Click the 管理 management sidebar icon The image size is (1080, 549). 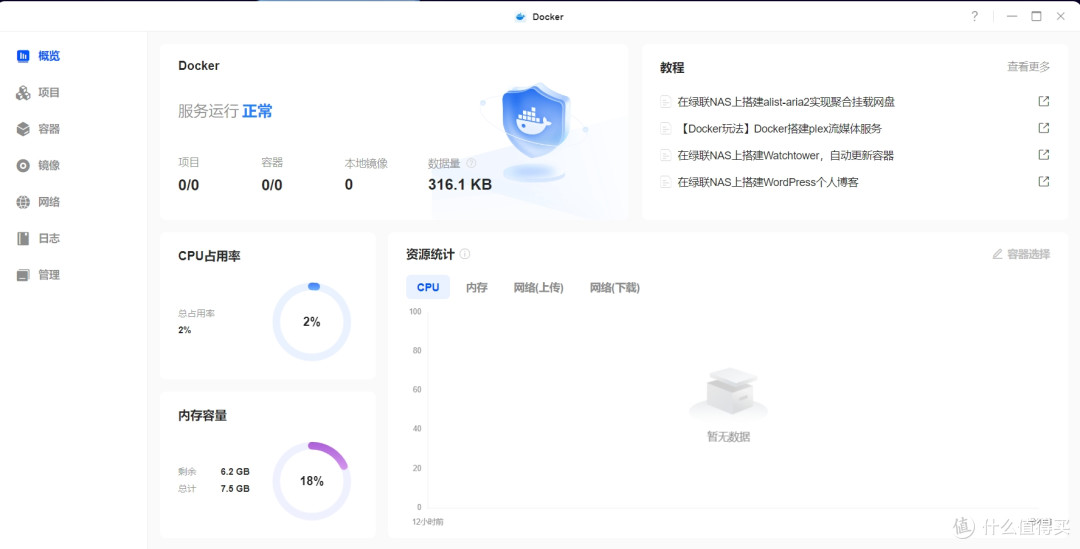click(23, 275)
